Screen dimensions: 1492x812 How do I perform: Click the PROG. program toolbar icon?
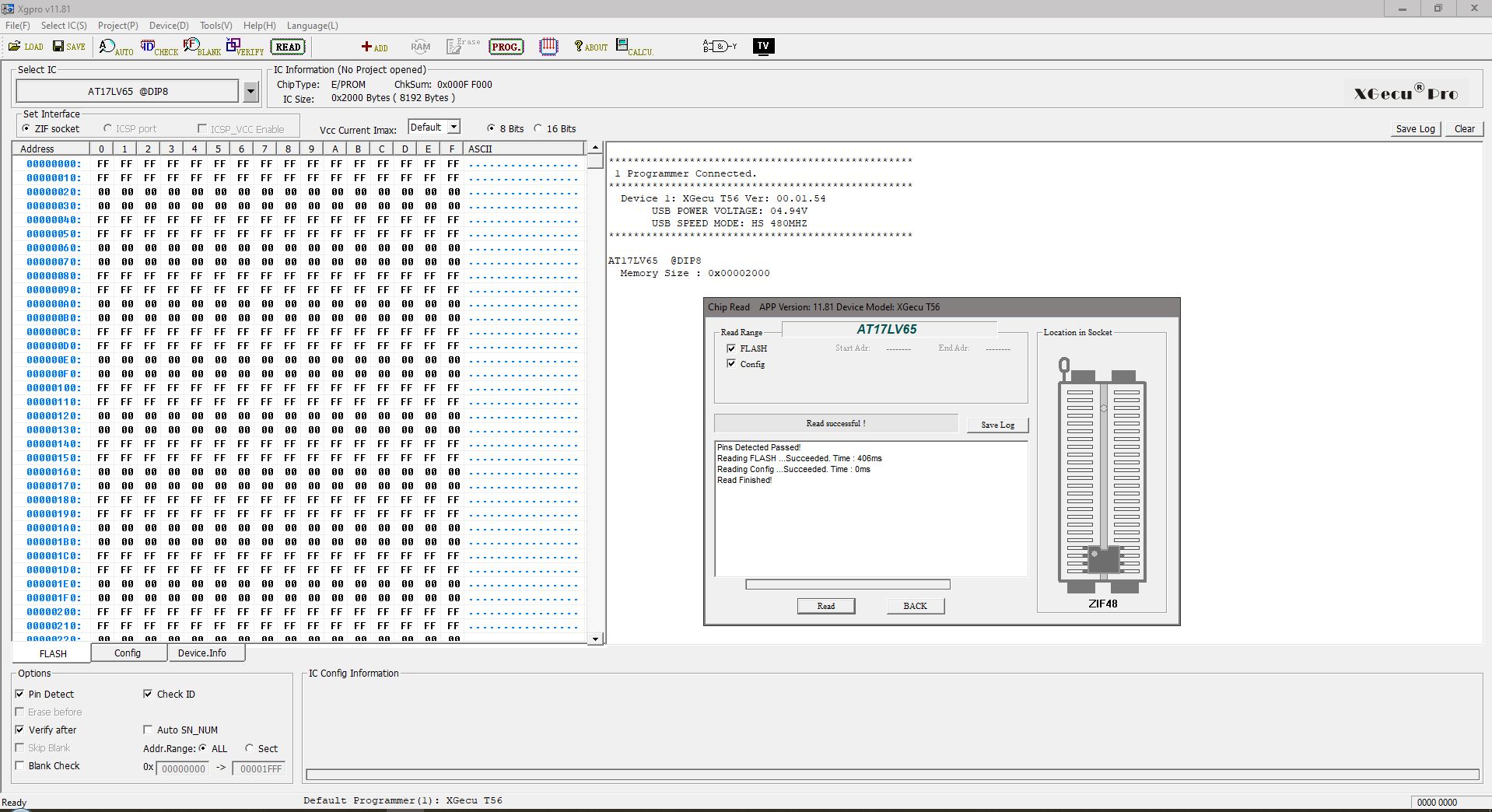coord(506,47)
